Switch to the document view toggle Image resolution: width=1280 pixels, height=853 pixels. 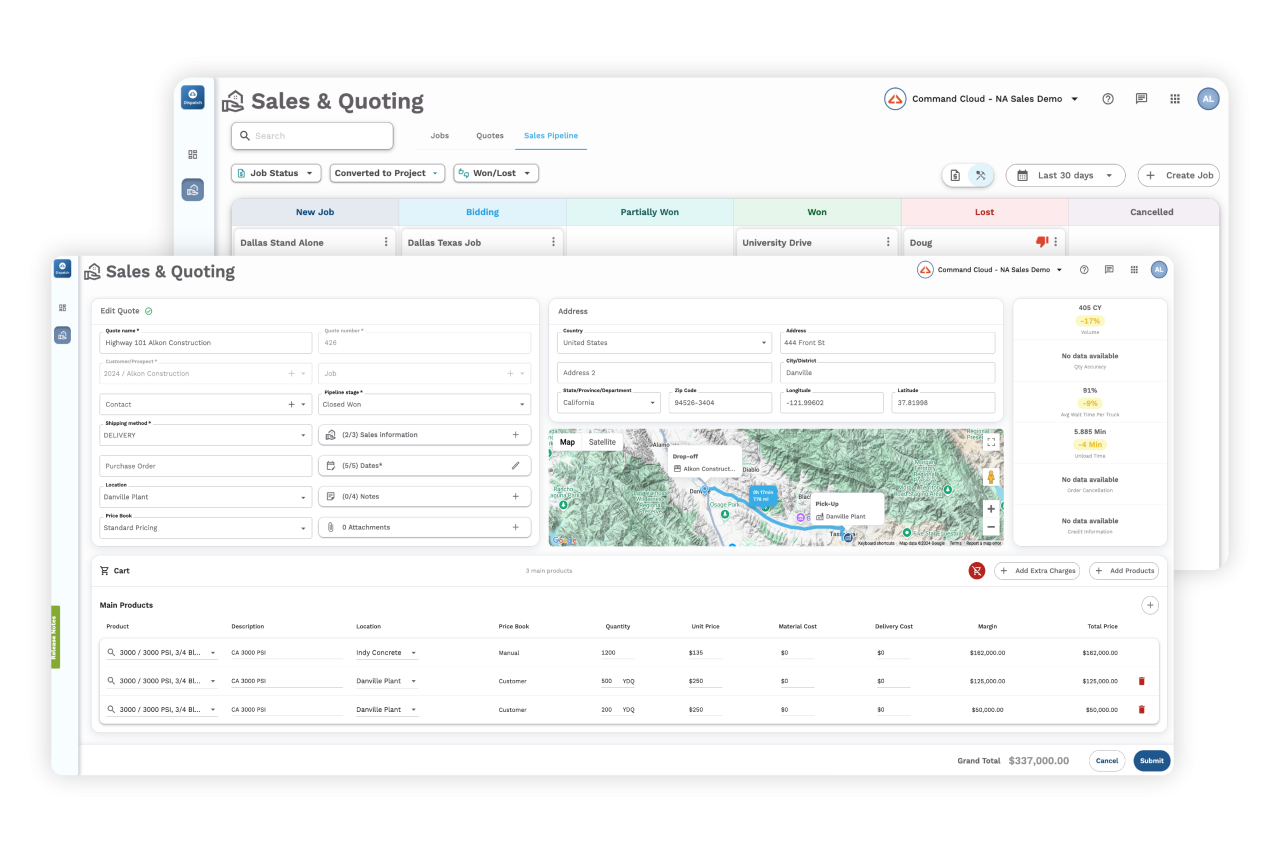click(957, 174)
